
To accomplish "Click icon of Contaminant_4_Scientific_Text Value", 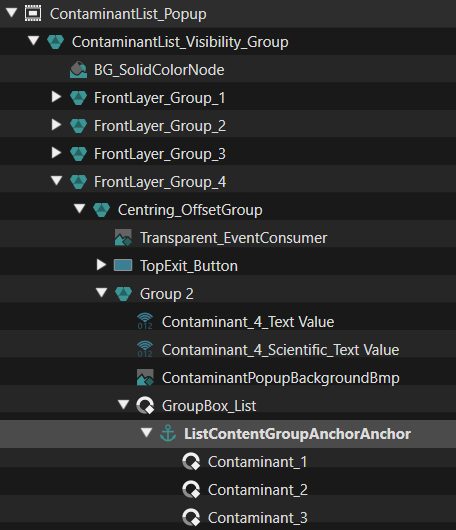I will 145,349.
